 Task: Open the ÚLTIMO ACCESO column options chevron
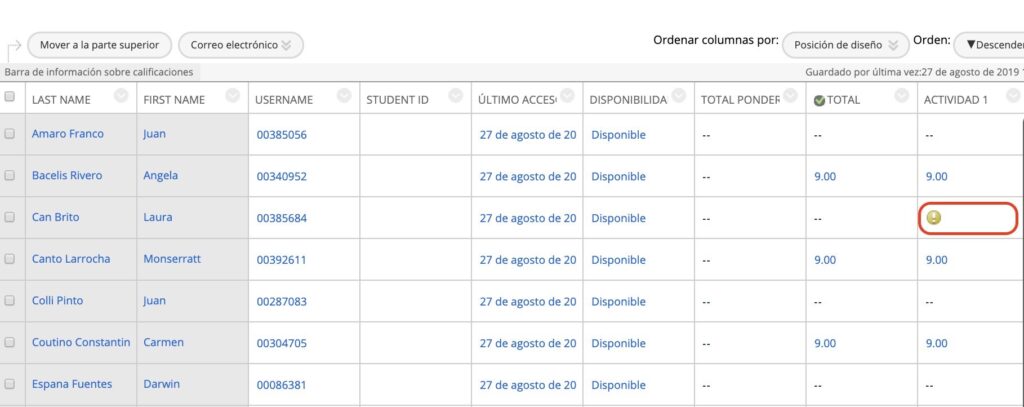[x=568, y=95]
